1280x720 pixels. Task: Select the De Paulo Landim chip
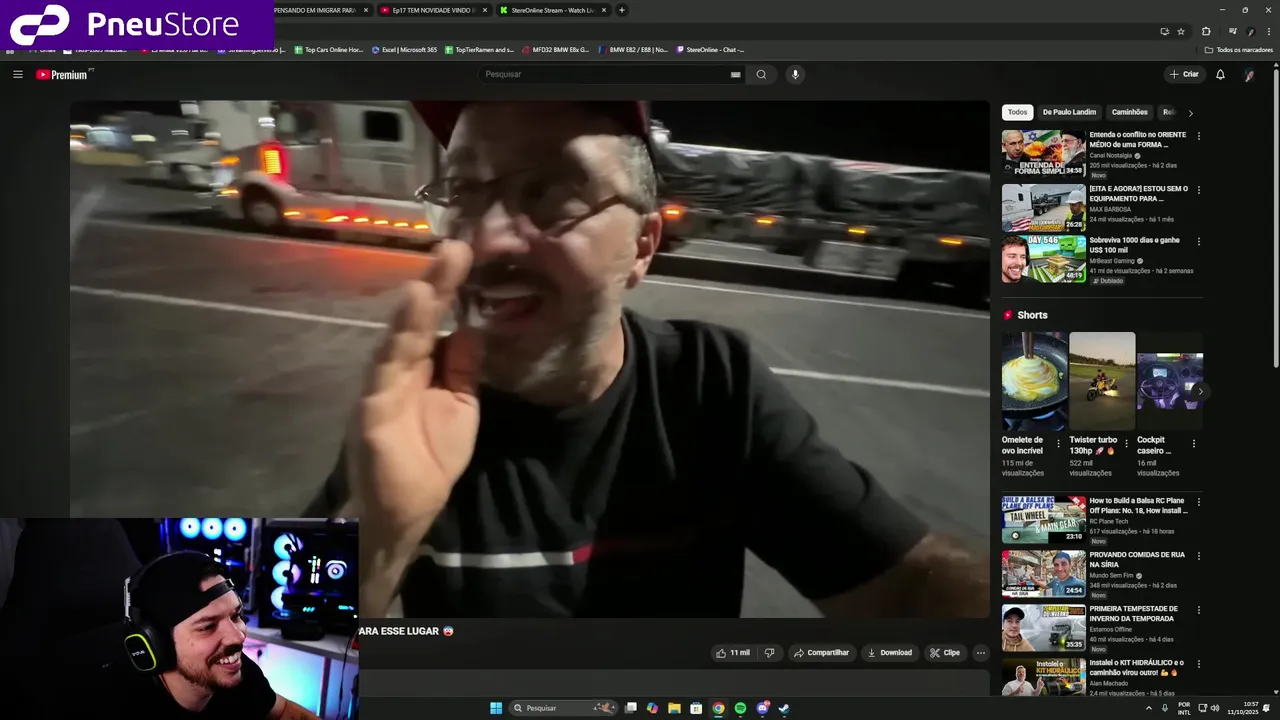tap(1069, 112)
